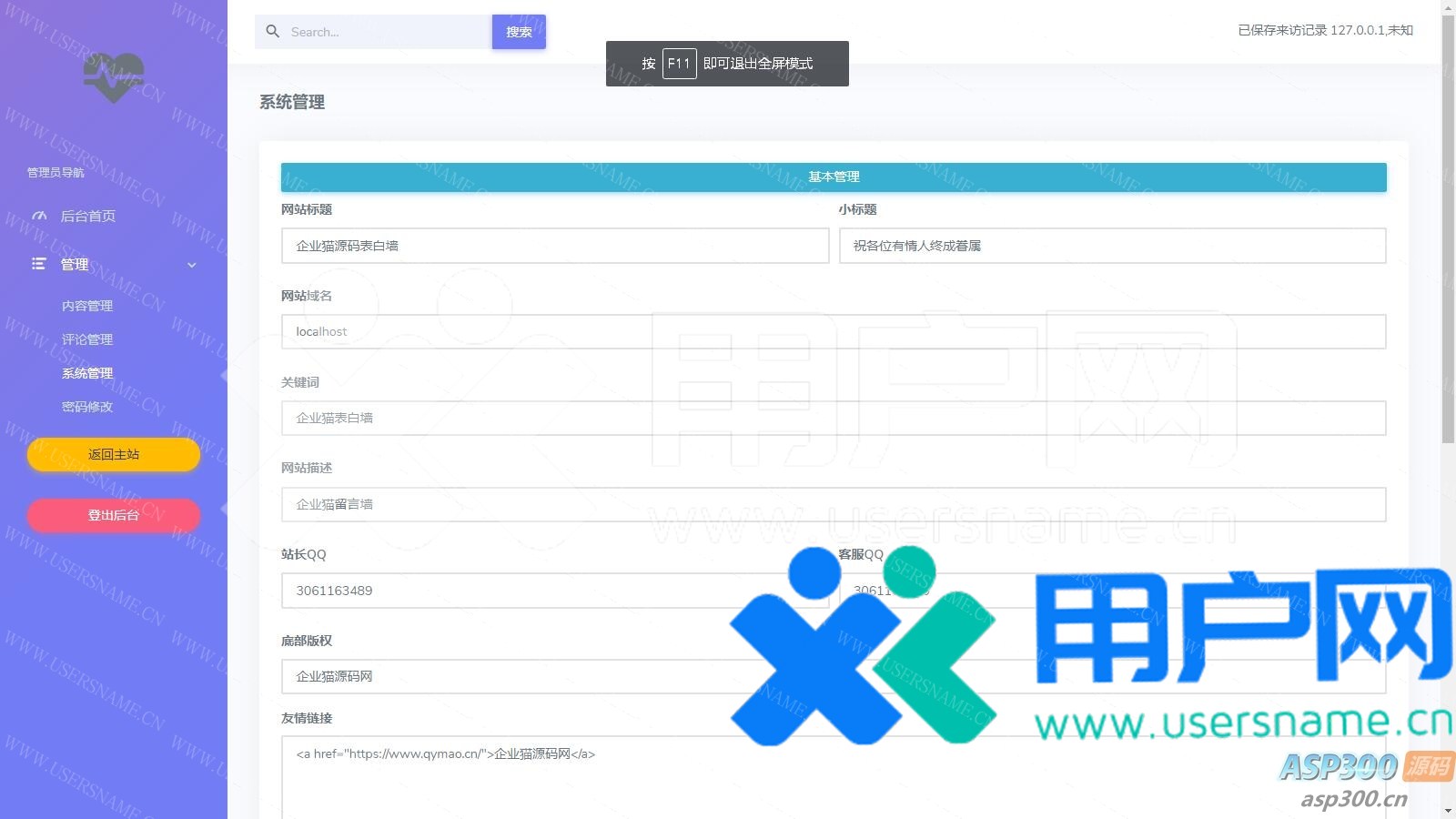1456x819 pixels.
Task: Click the red 登出后台 button
Action: pyautogui.click(x=114, y=515)
